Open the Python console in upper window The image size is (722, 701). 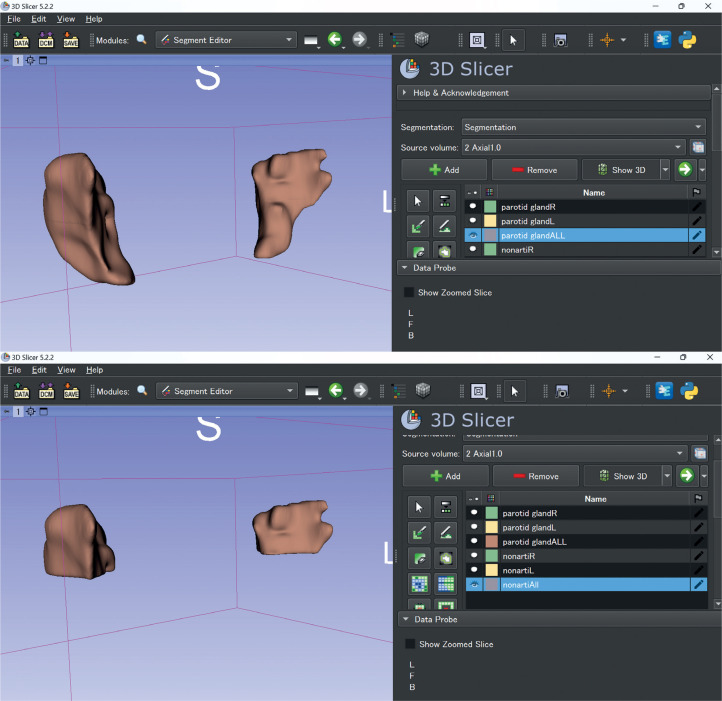687,40
